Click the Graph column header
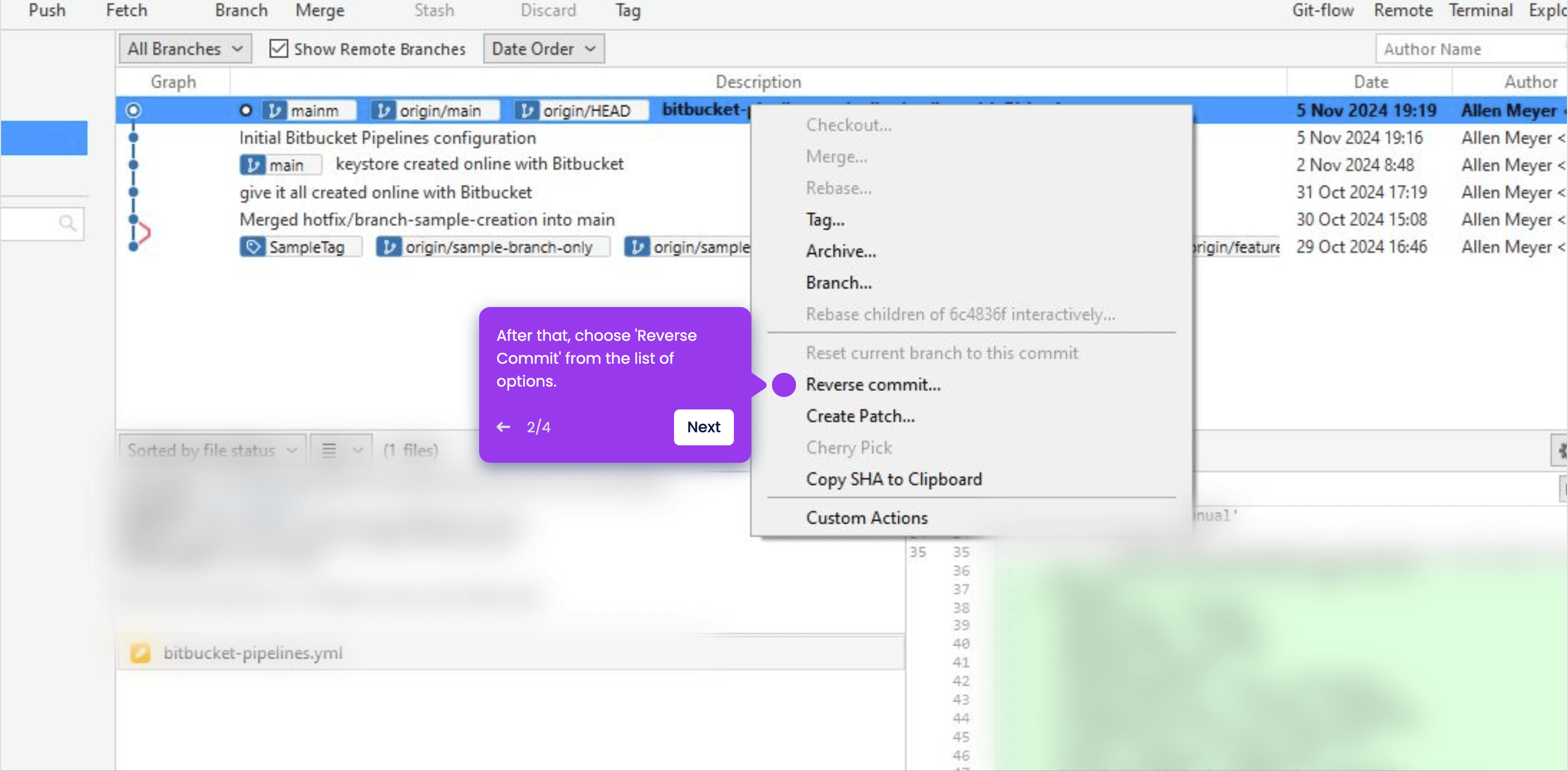The height and width of the screenshot is (771, 1568). [173, 82]
